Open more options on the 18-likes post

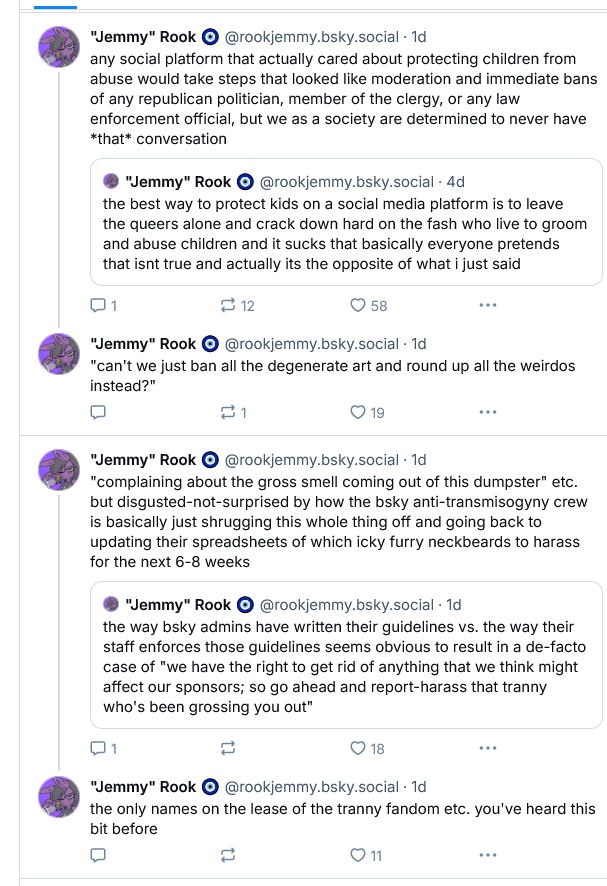pyautogui.click(x=487, y=748)
